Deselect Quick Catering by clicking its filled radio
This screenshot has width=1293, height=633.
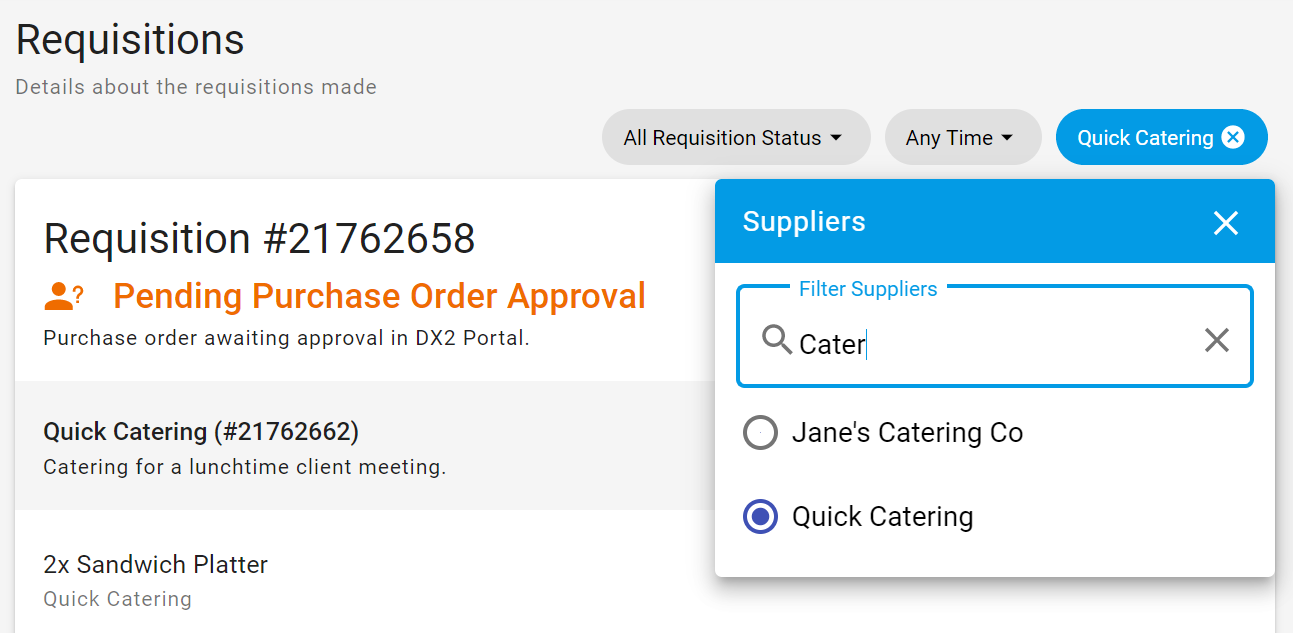pos(760,516)
